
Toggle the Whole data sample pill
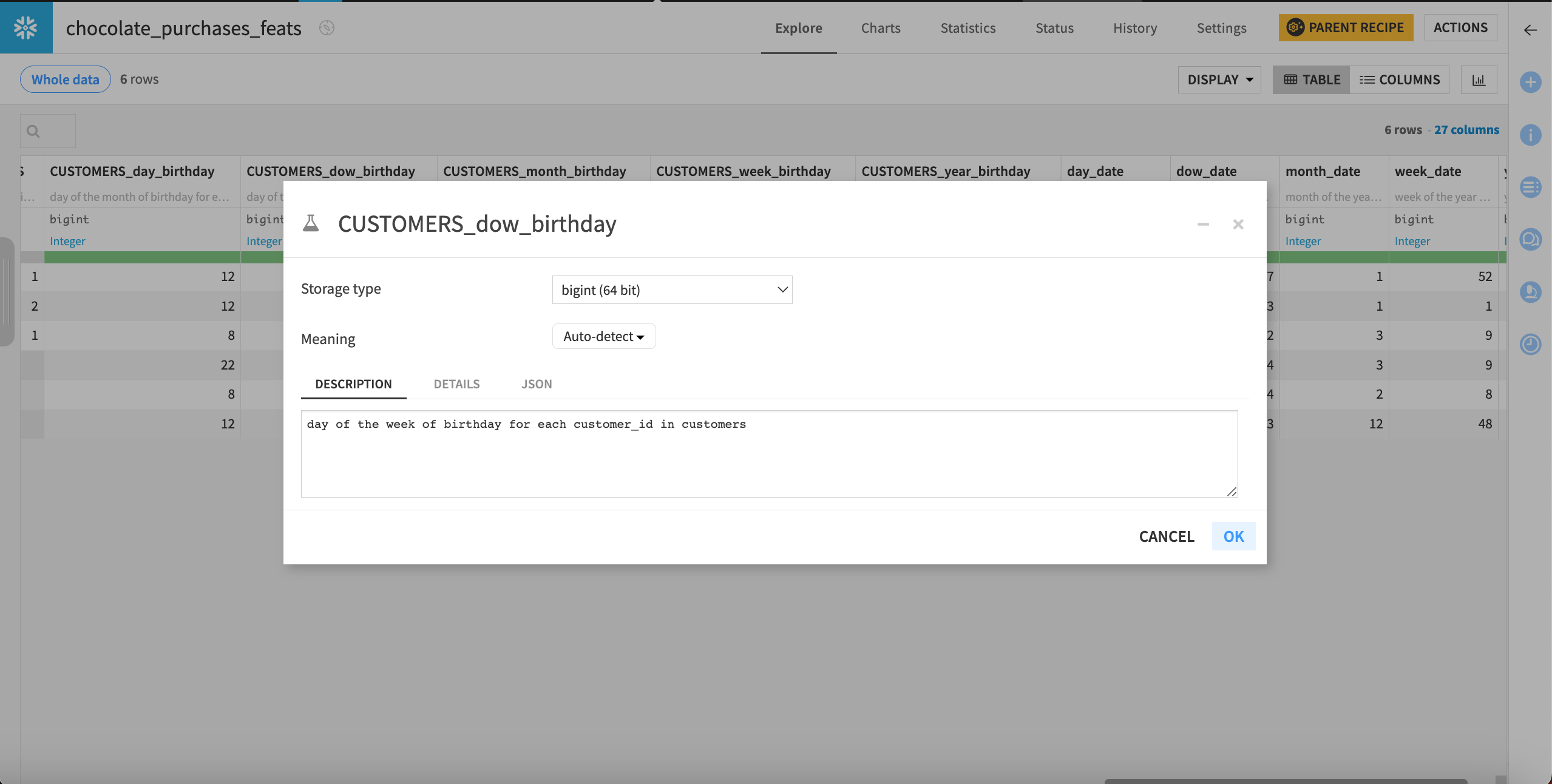coord(65,79)
